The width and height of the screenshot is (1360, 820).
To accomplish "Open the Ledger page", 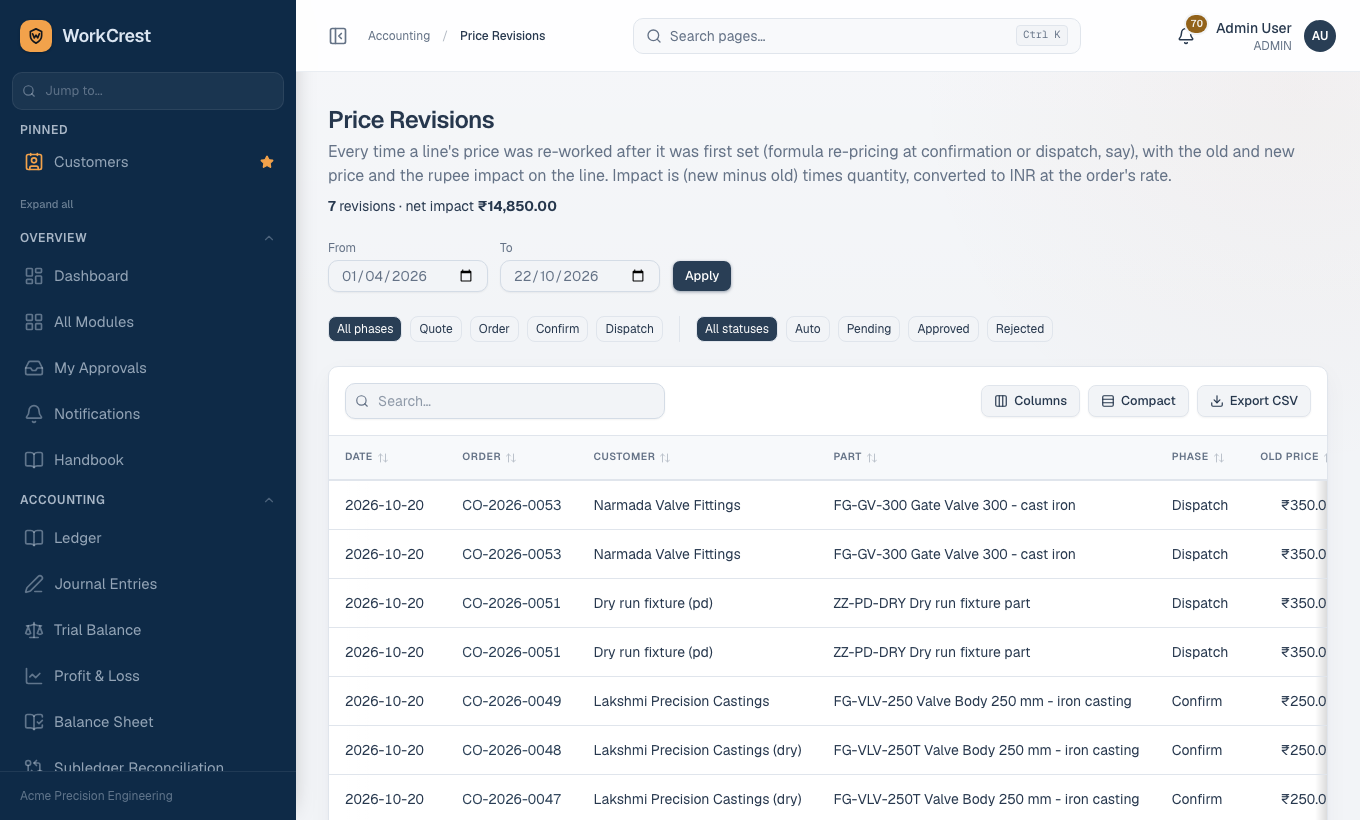I will tap(148, 538).
